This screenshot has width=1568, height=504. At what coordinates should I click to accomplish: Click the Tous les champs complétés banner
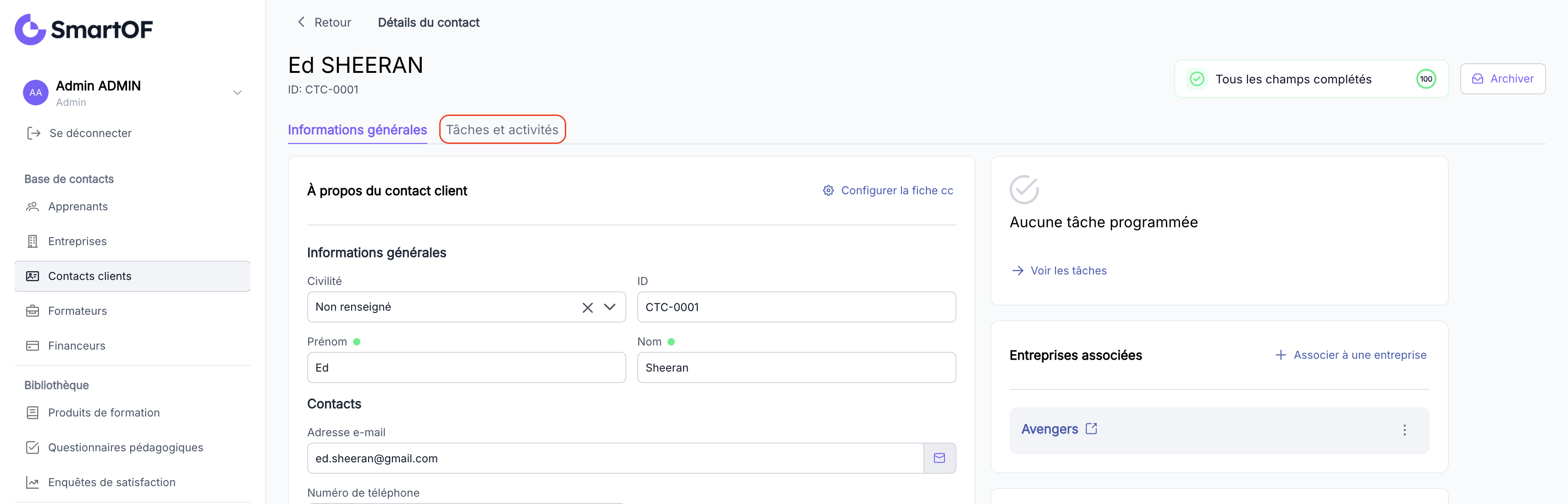[x=1311, y=79]
